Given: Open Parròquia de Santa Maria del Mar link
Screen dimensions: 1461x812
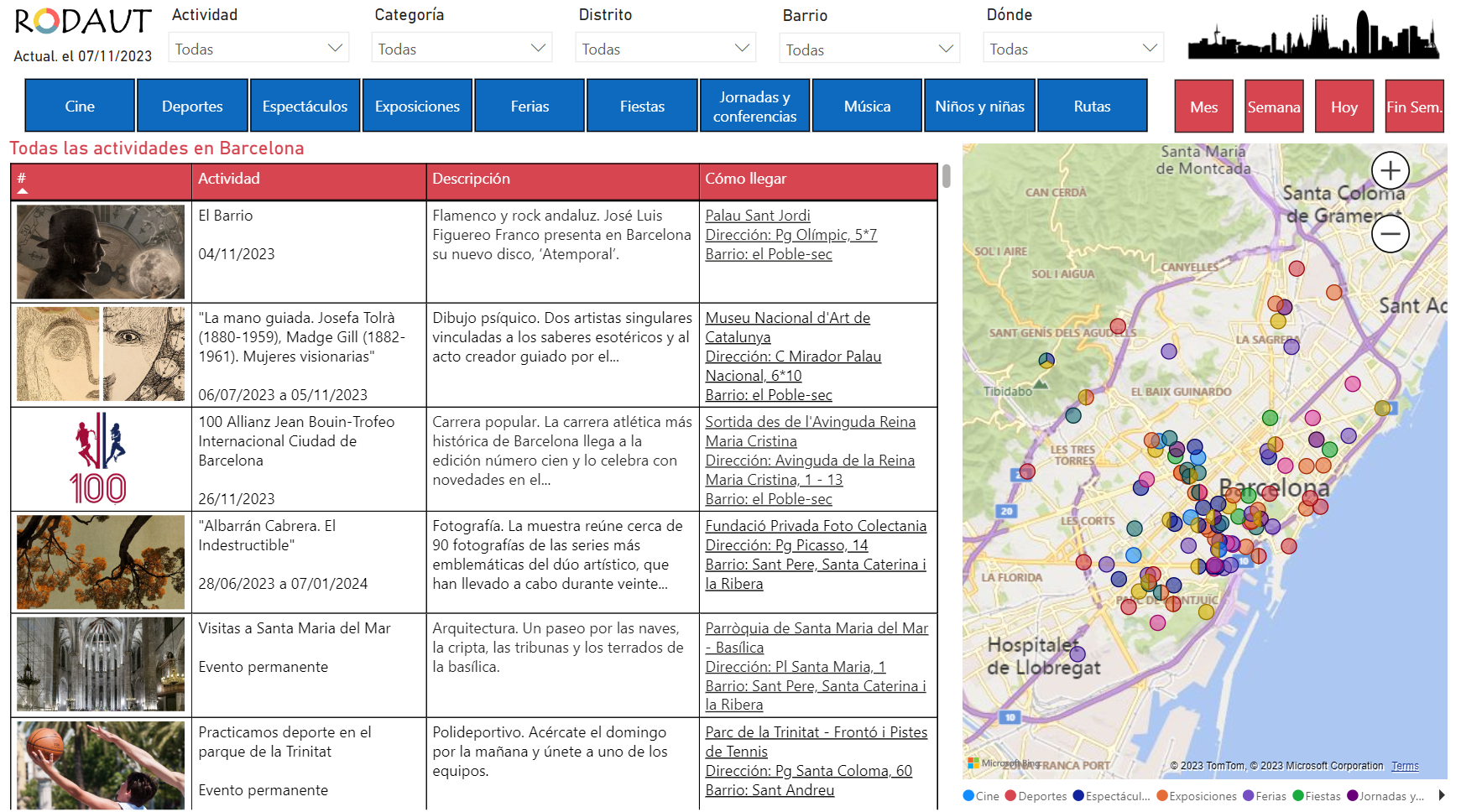Looking at the screenshot, I should pos(817,638).
